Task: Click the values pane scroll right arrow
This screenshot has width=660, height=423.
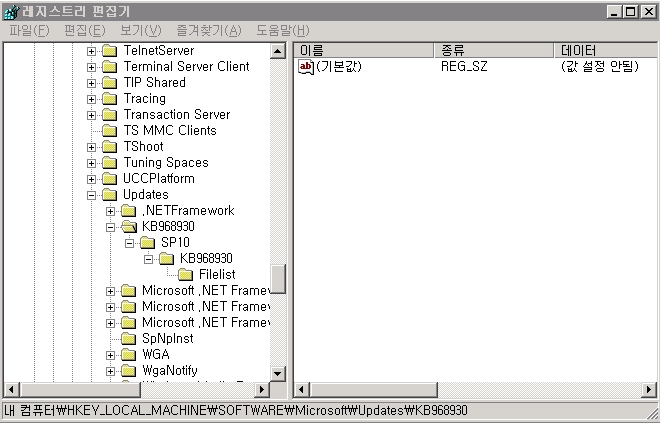Action: click(x=649, y=390)
